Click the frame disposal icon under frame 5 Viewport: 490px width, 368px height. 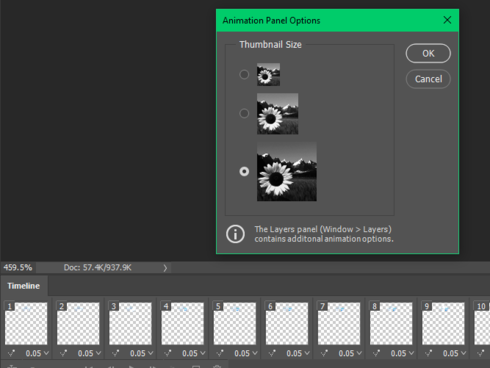coord(220,353)
